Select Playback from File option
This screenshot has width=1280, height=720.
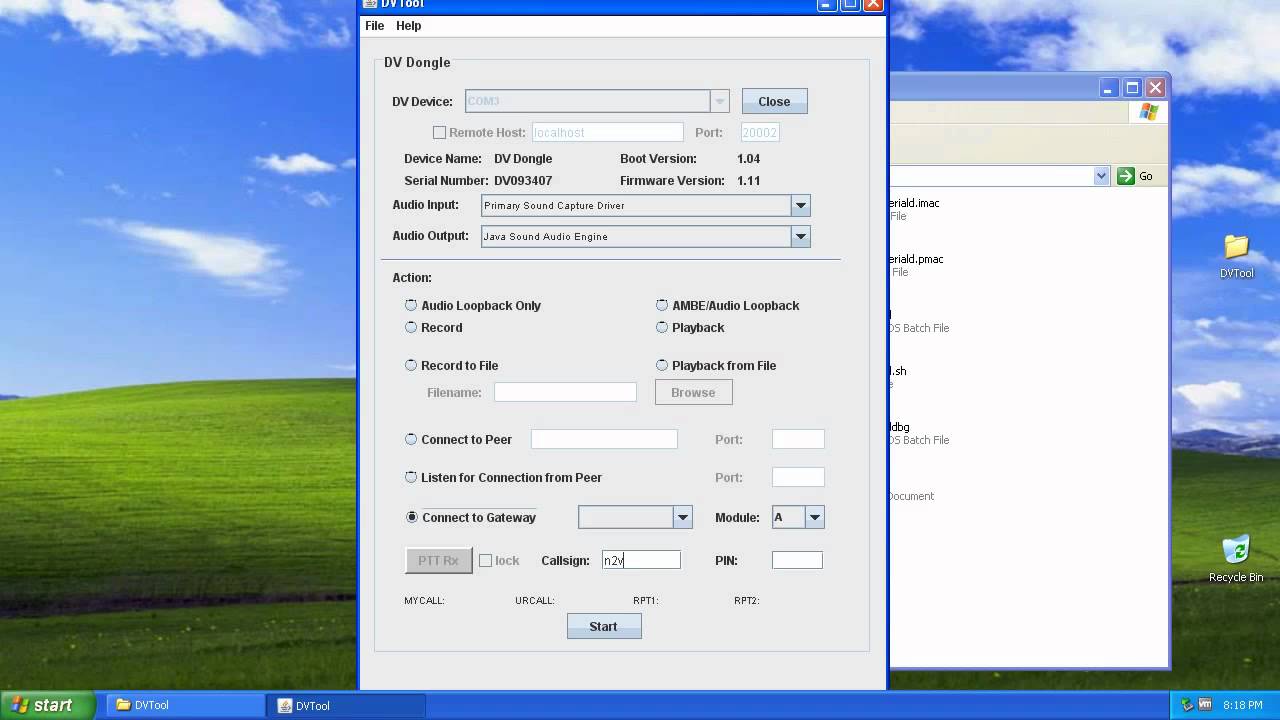pos(716,365)
